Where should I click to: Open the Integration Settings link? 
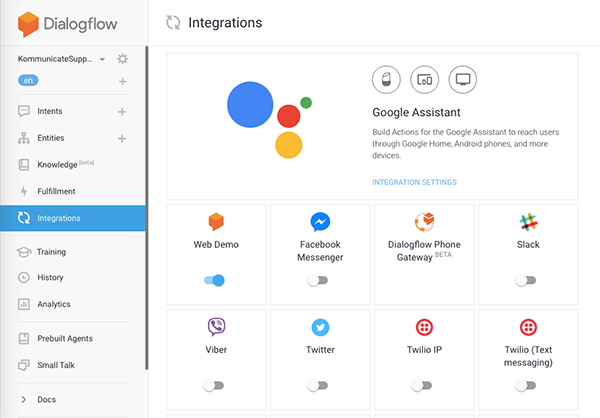(414, 182)
